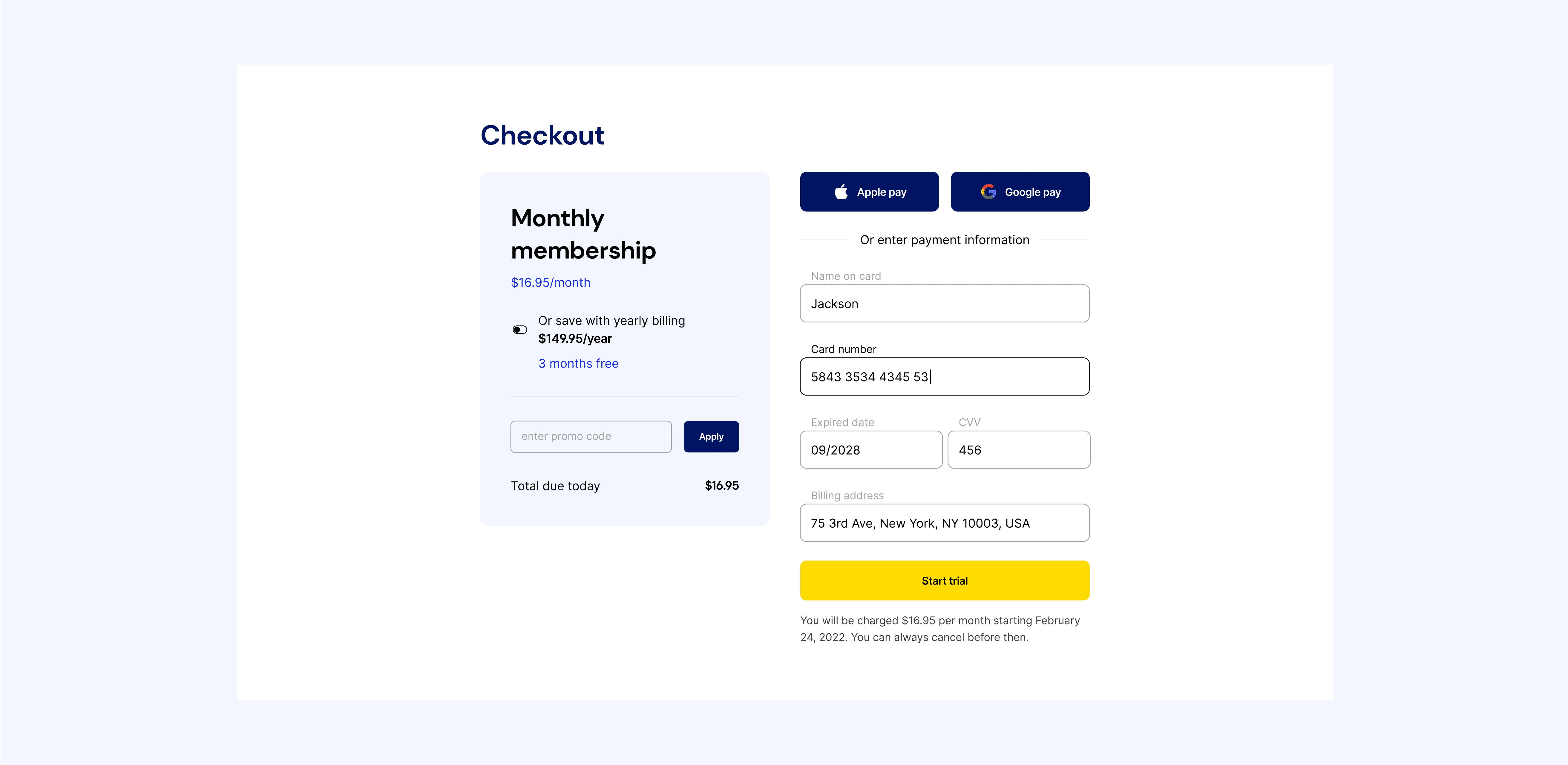Click the $16.95/month price text
Viewport: 1568px width, 765px height.
550,283
